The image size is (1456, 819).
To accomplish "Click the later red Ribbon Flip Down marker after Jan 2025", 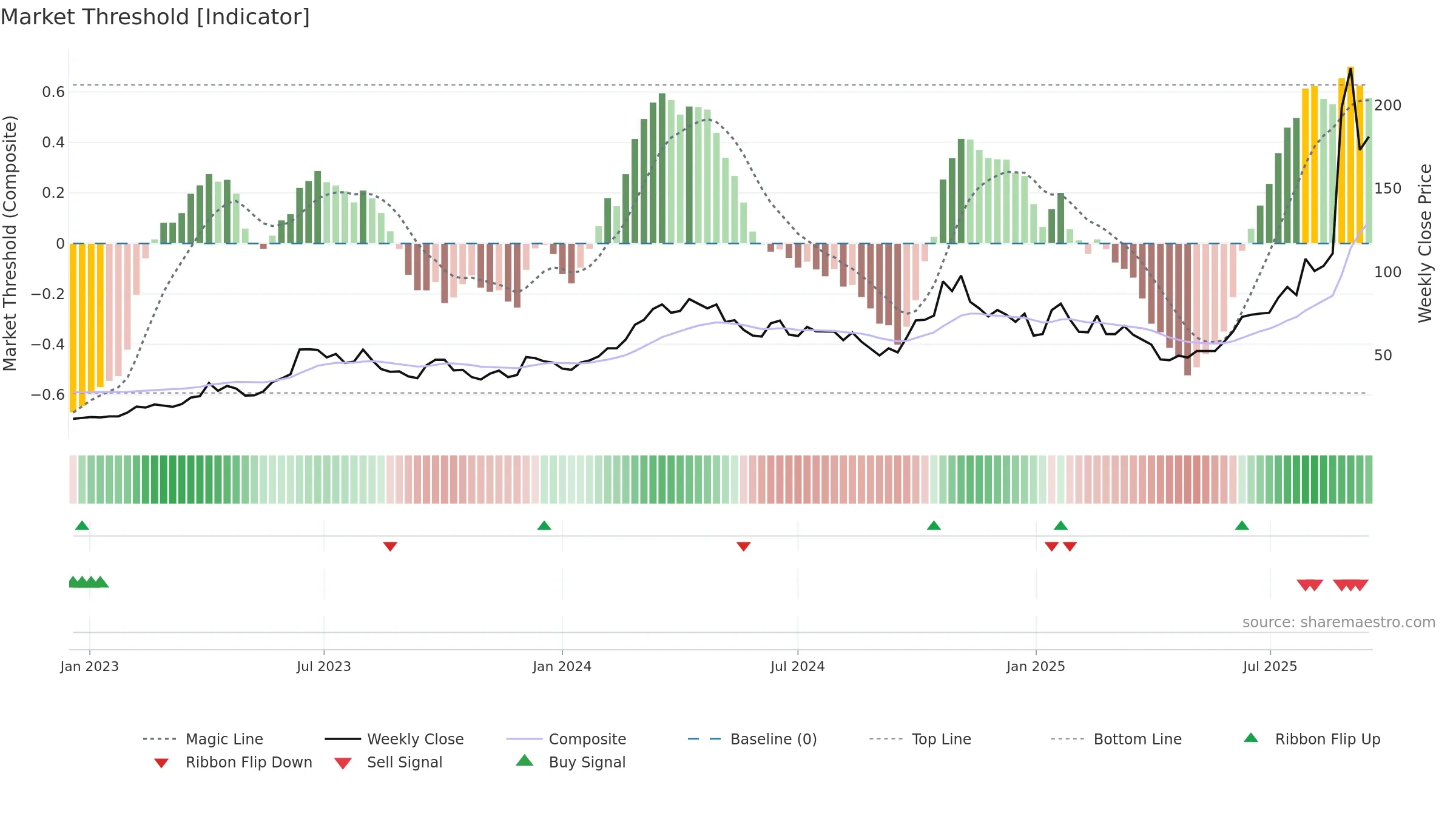I will (1070, 547).
